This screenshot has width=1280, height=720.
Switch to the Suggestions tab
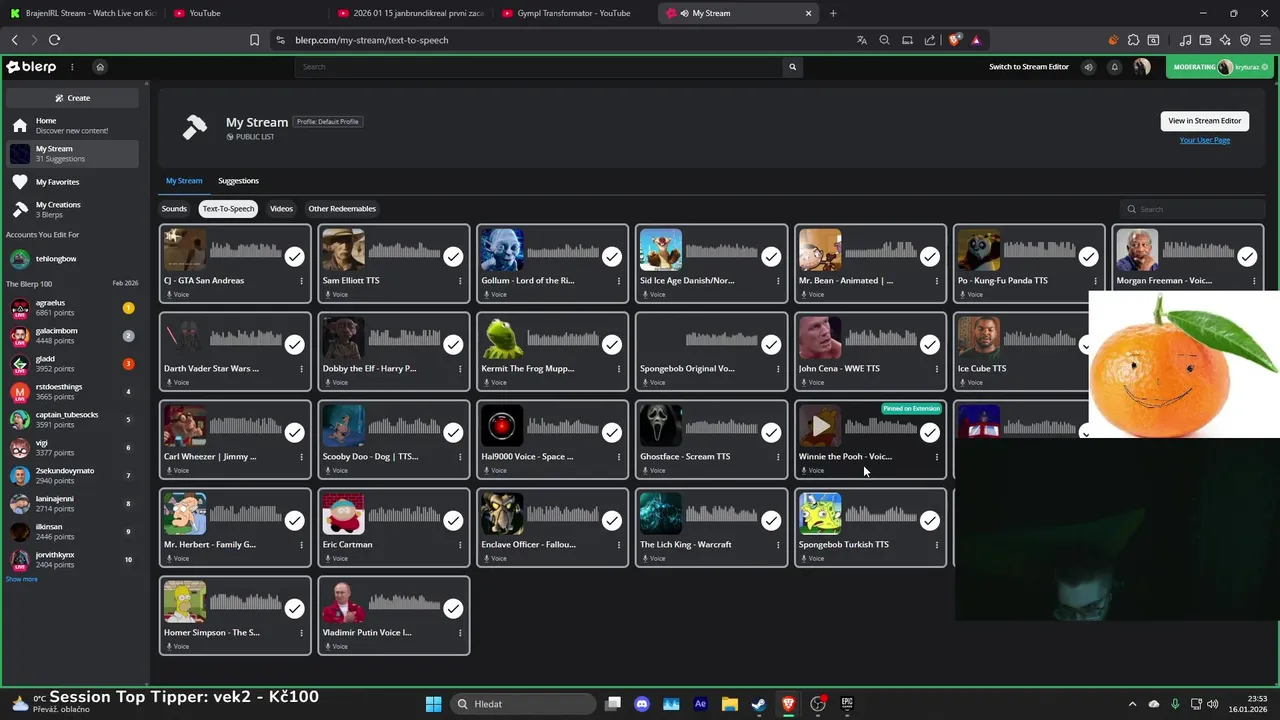(238, 181)
